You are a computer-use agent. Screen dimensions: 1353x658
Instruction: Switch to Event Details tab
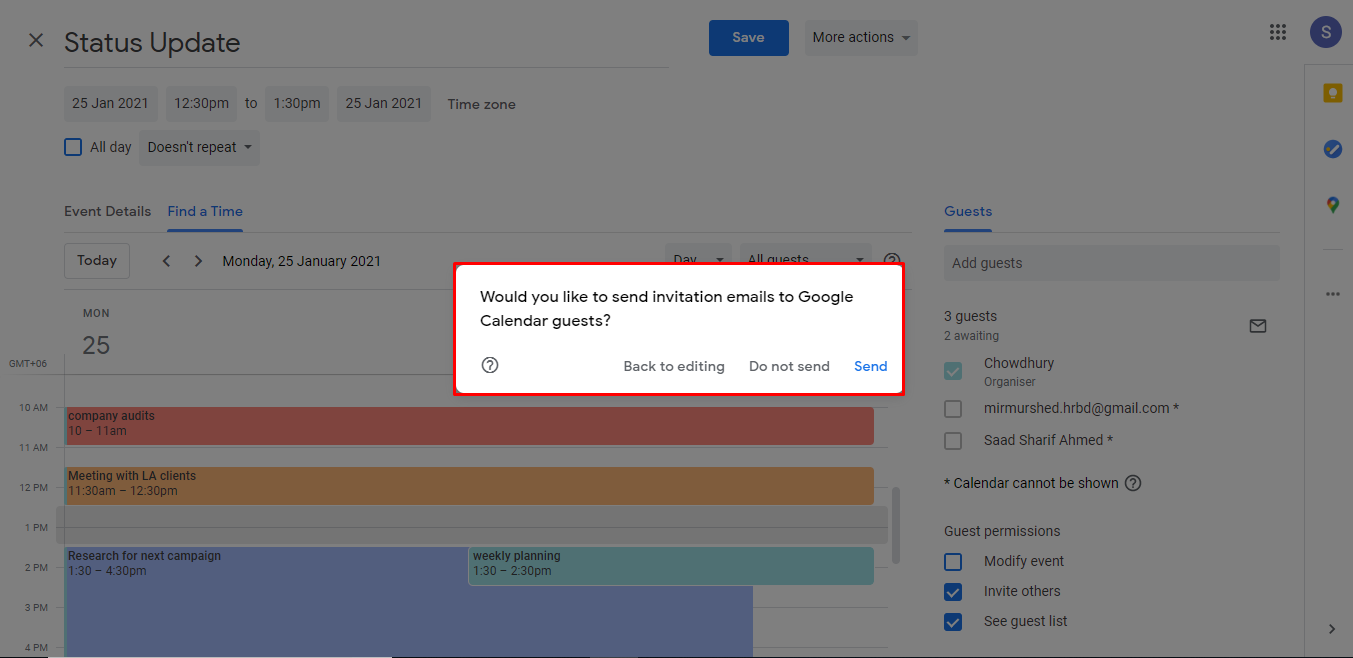108,212
